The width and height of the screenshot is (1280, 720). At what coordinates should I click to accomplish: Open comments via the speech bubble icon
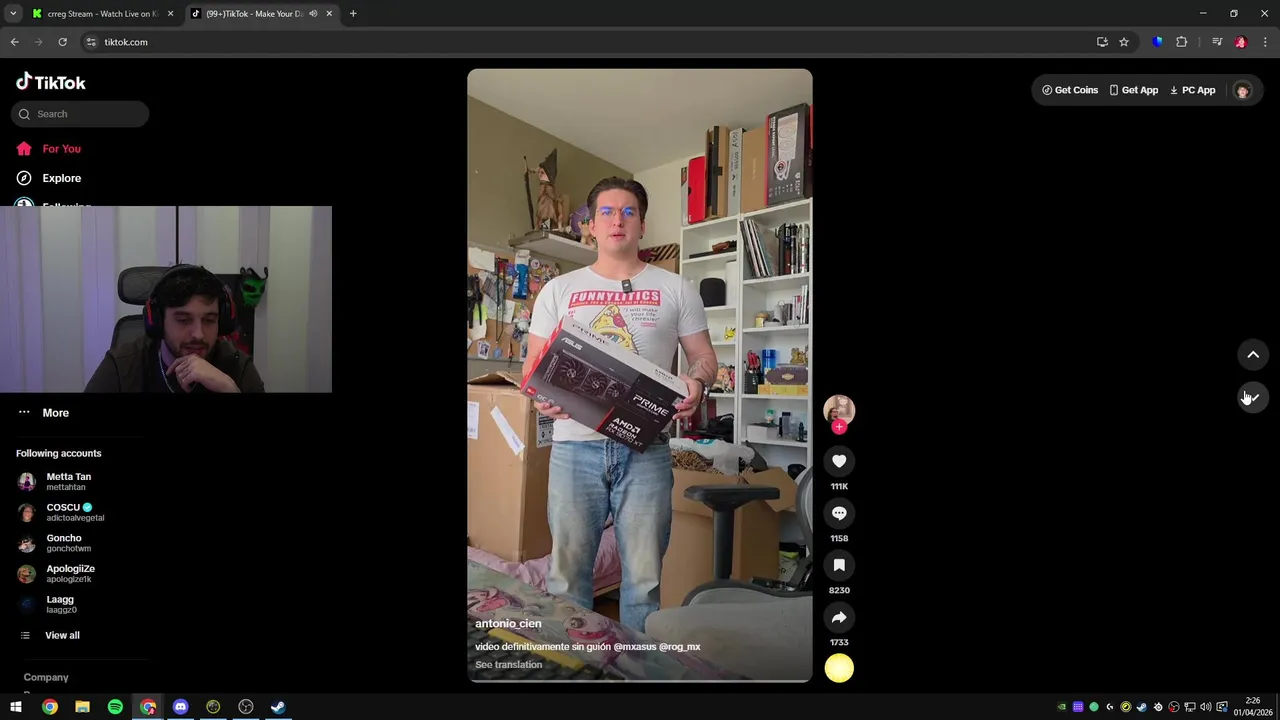click(x=839, y=513)
